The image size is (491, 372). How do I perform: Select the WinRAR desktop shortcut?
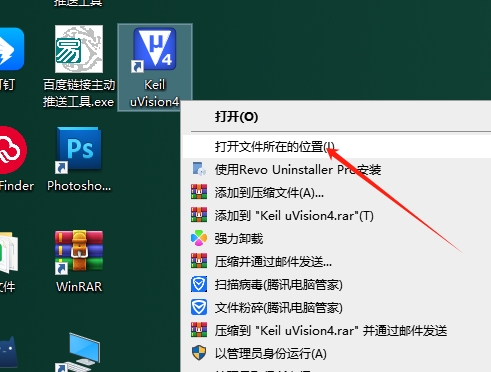pos(79,261)
